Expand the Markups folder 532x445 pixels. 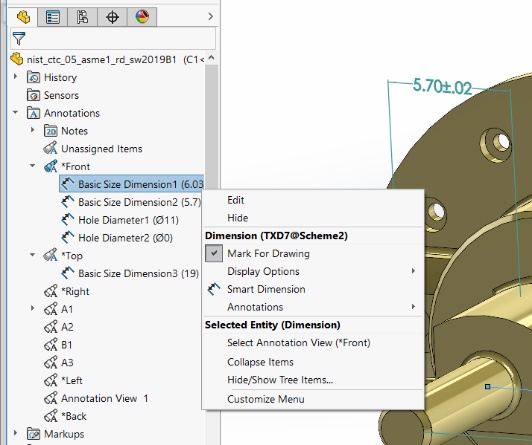tap(15, 433)
